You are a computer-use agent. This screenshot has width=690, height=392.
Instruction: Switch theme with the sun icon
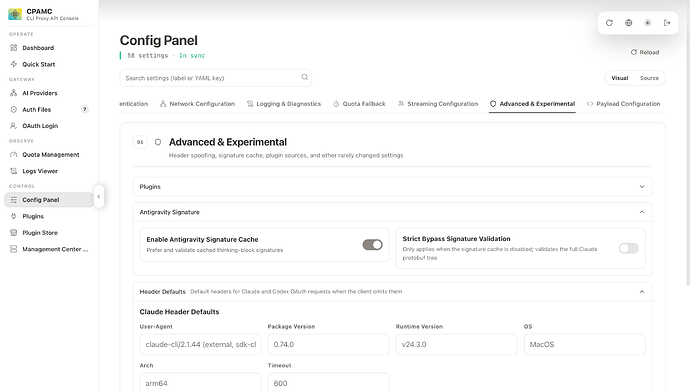648,23
